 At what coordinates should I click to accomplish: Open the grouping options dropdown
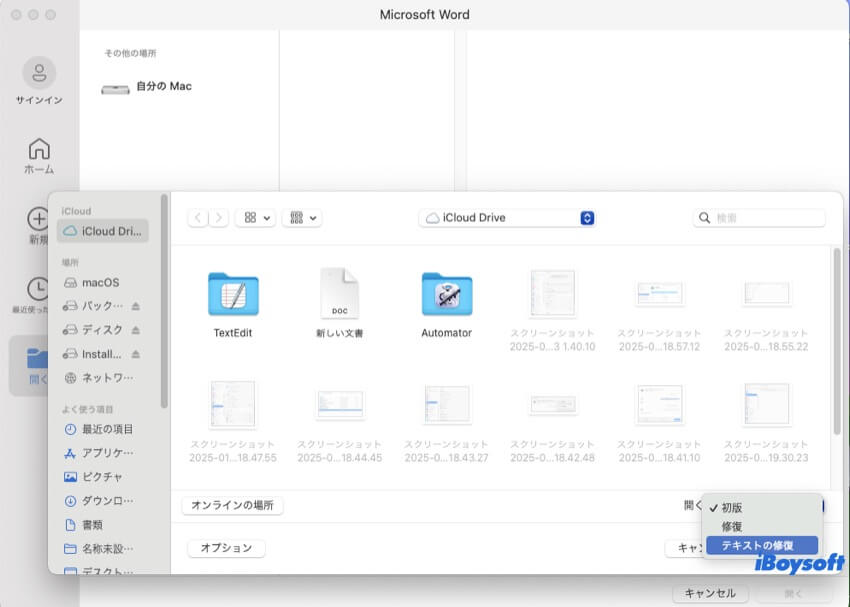(x=302, y=217)
